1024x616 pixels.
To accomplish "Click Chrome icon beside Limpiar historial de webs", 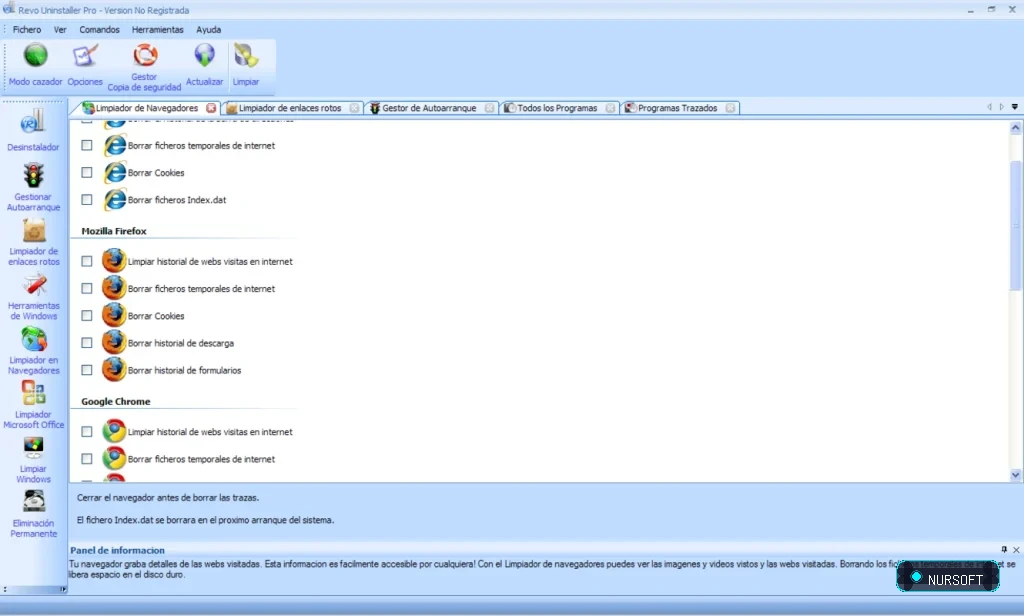I will click(114, 431).
